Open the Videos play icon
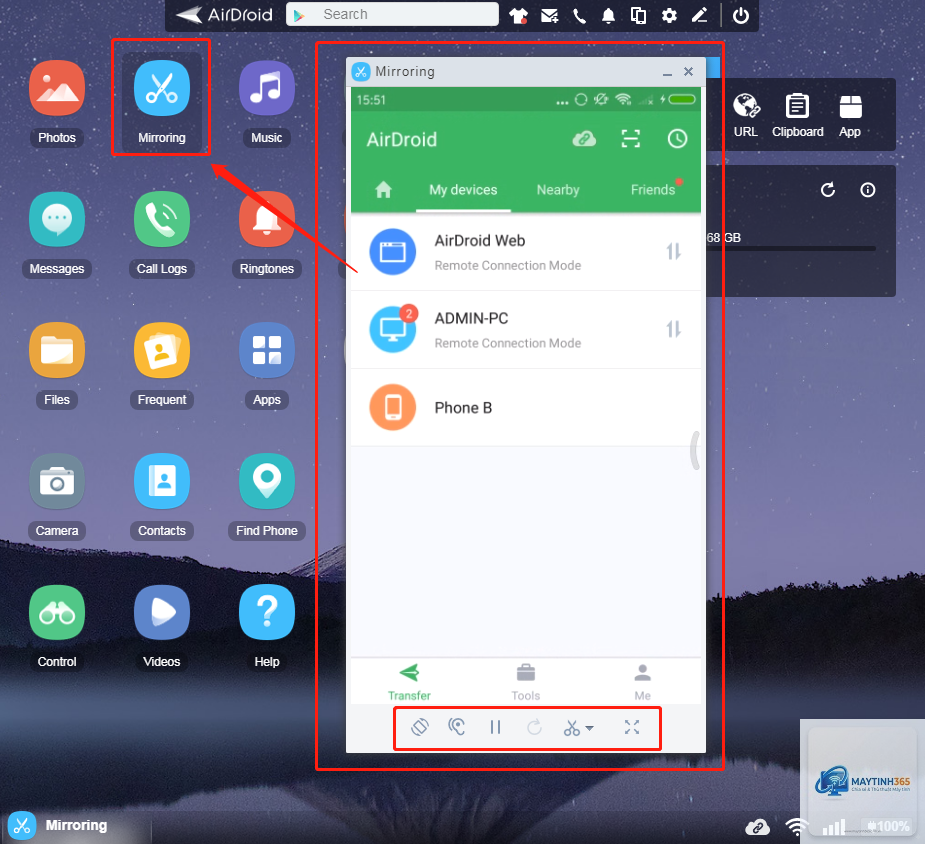This screenshot has height=844, width=925. (x=162, y=612)
